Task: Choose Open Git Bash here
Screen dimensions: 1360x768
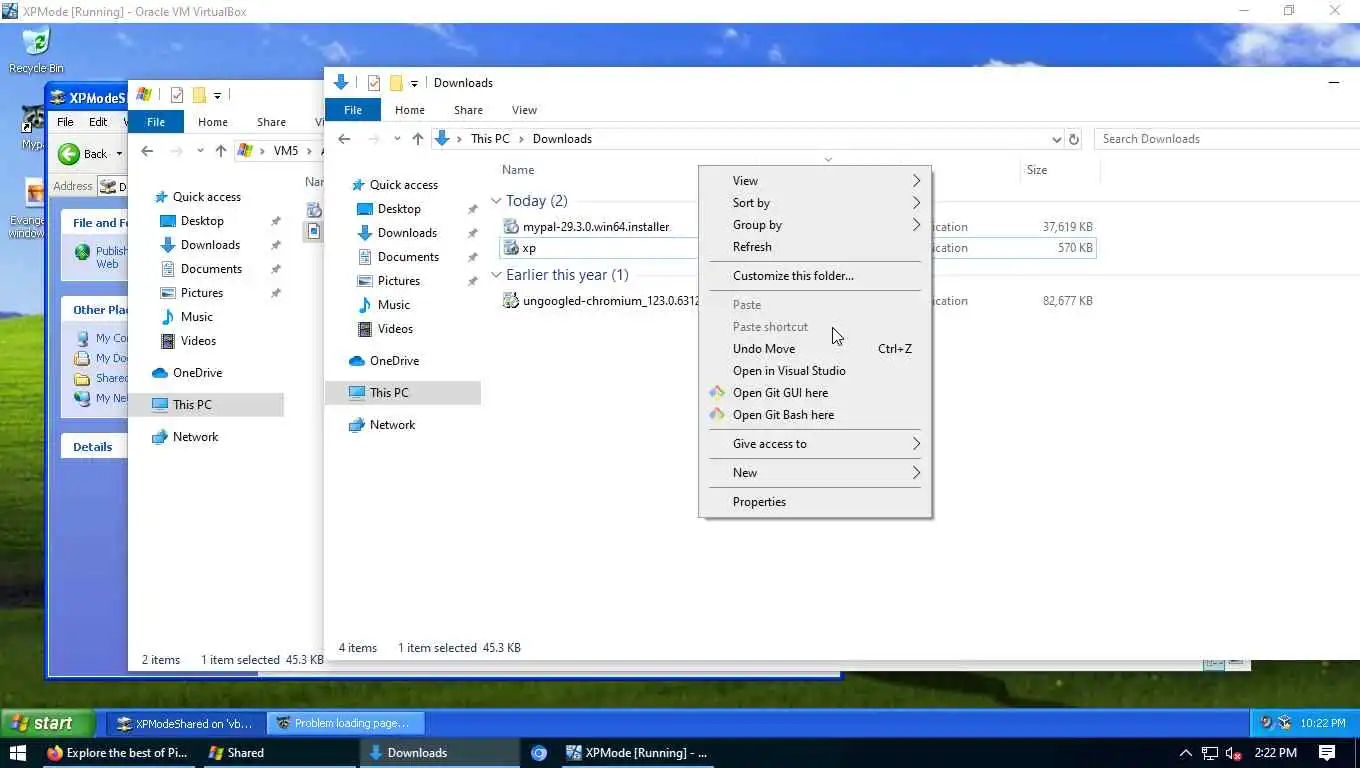Action: tap(815, 415)
